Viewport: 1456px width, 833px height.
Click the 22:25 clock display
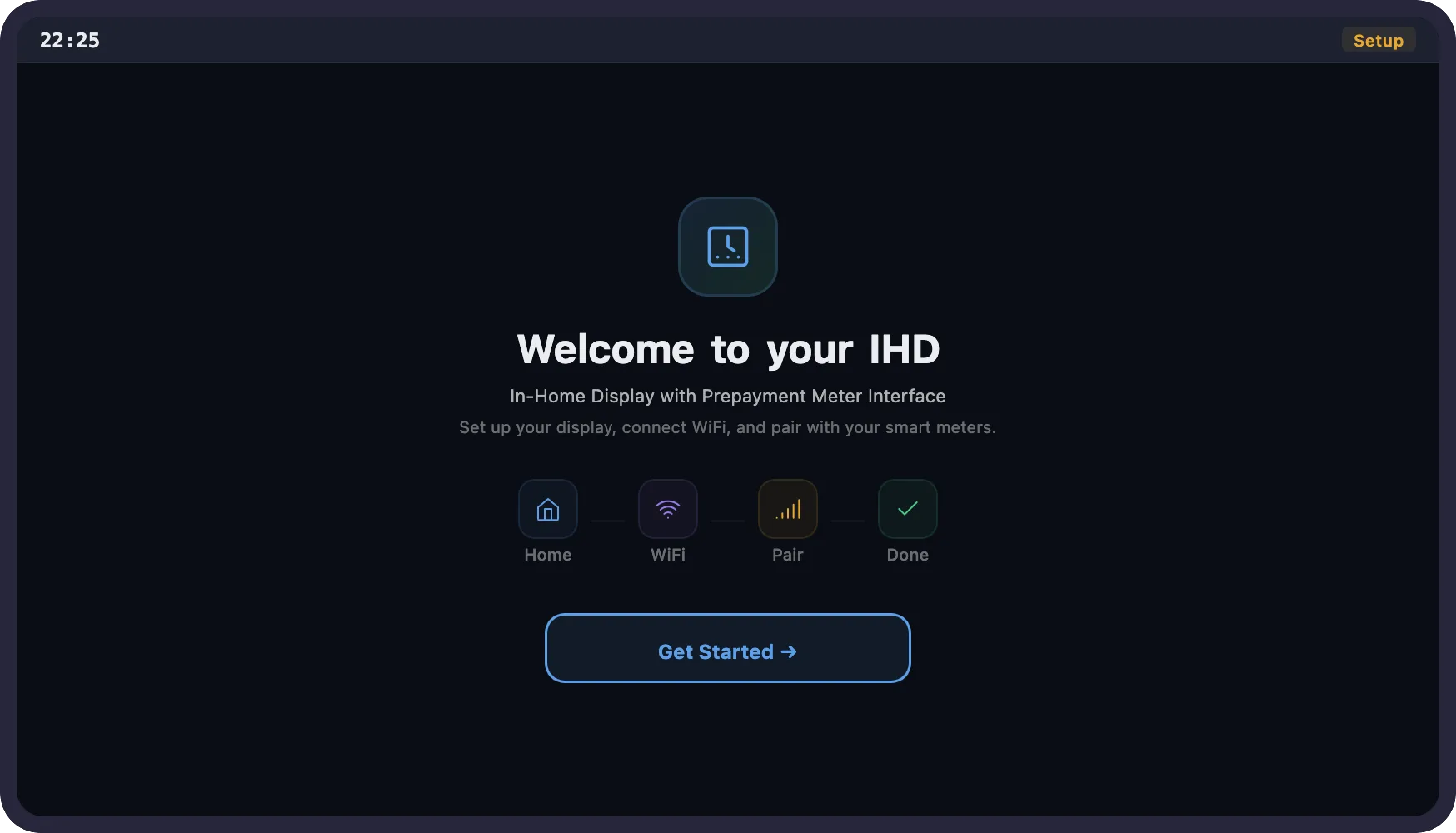[x=70, y=39]
